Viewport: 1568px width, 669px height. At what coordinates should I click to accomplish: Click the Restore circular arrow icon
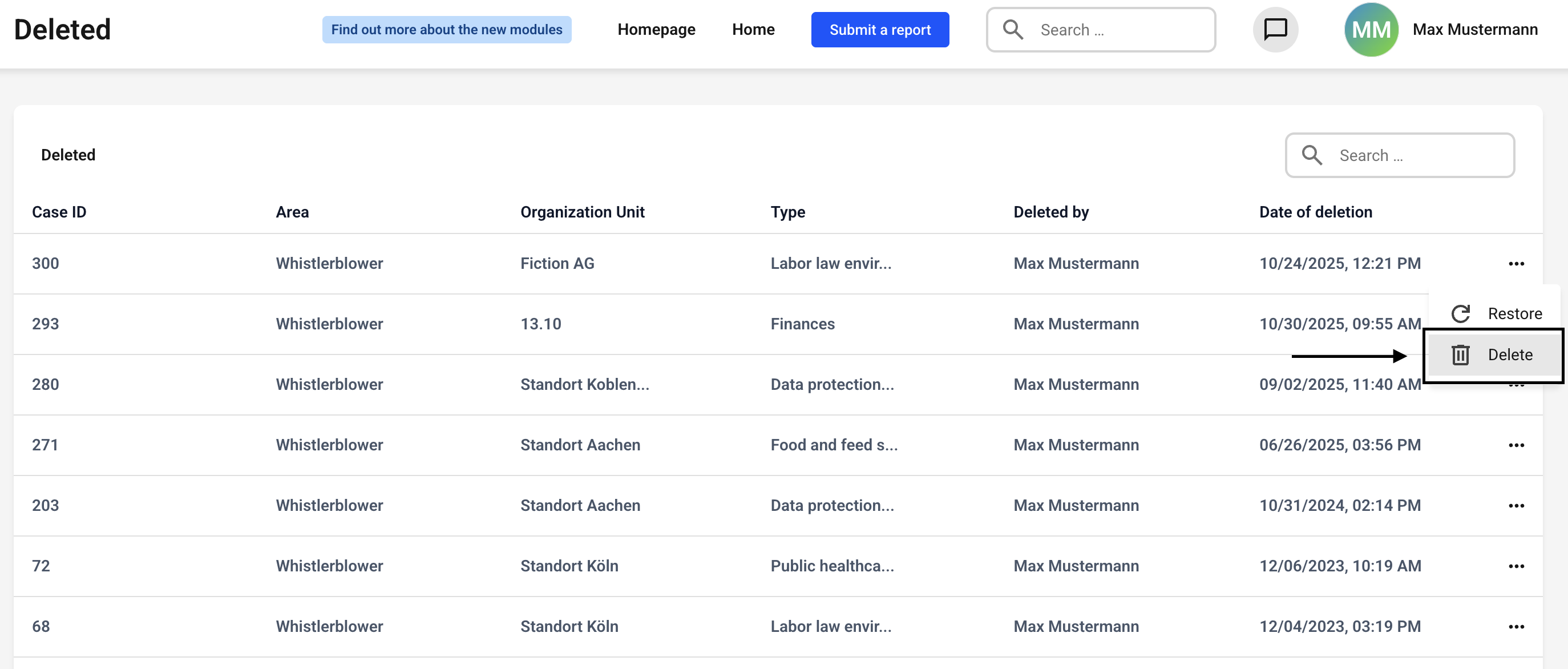click(1460, 313)
